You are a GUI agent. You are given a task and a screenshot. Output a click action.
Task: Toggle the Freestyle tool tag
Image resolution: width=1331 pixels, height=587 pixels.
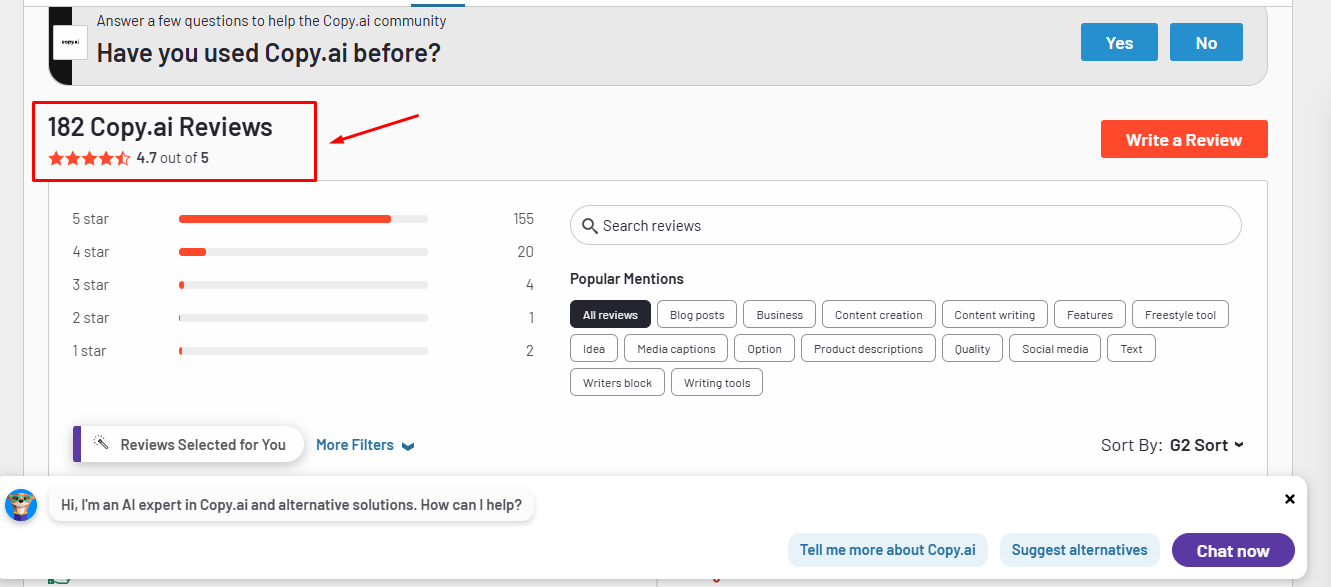coord(1180,314)
